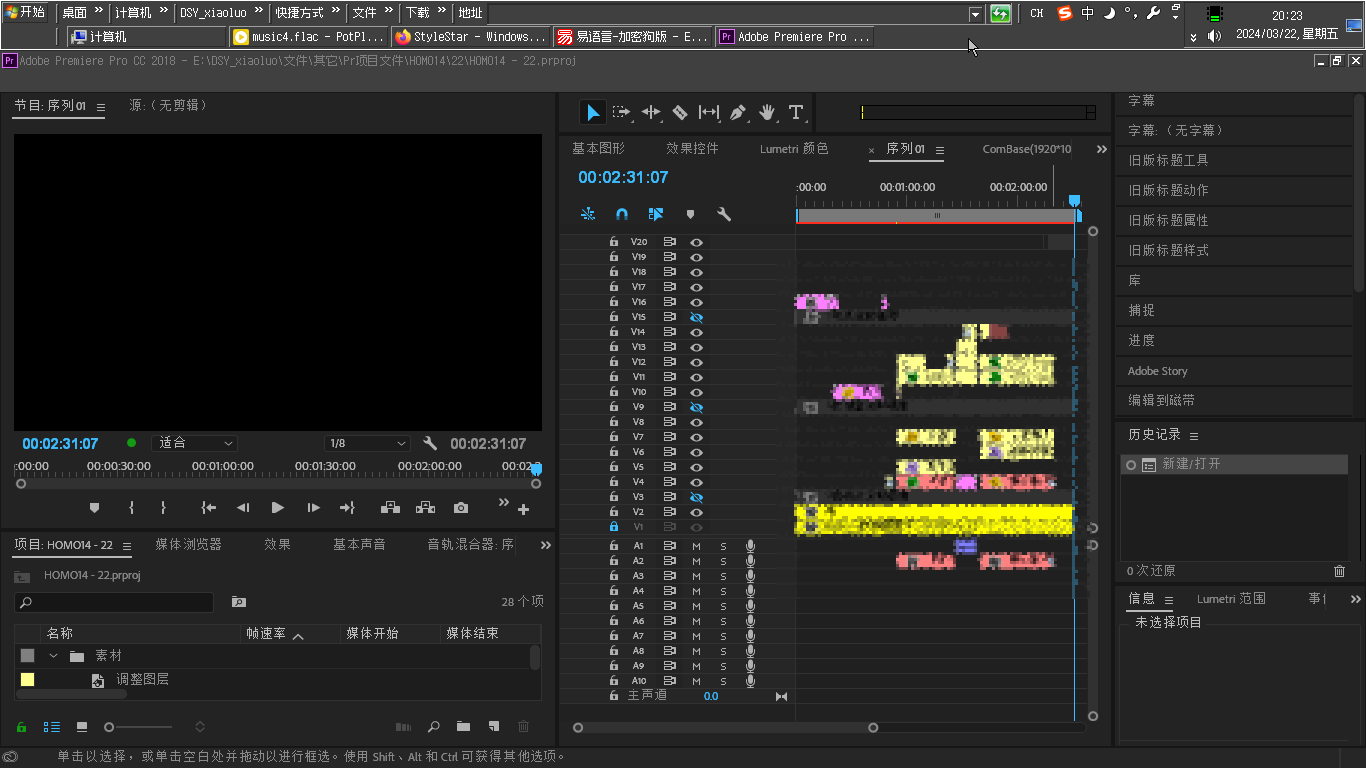Lock track V12
This screenshot has height=768, width=1366.
tap(614, 362)
